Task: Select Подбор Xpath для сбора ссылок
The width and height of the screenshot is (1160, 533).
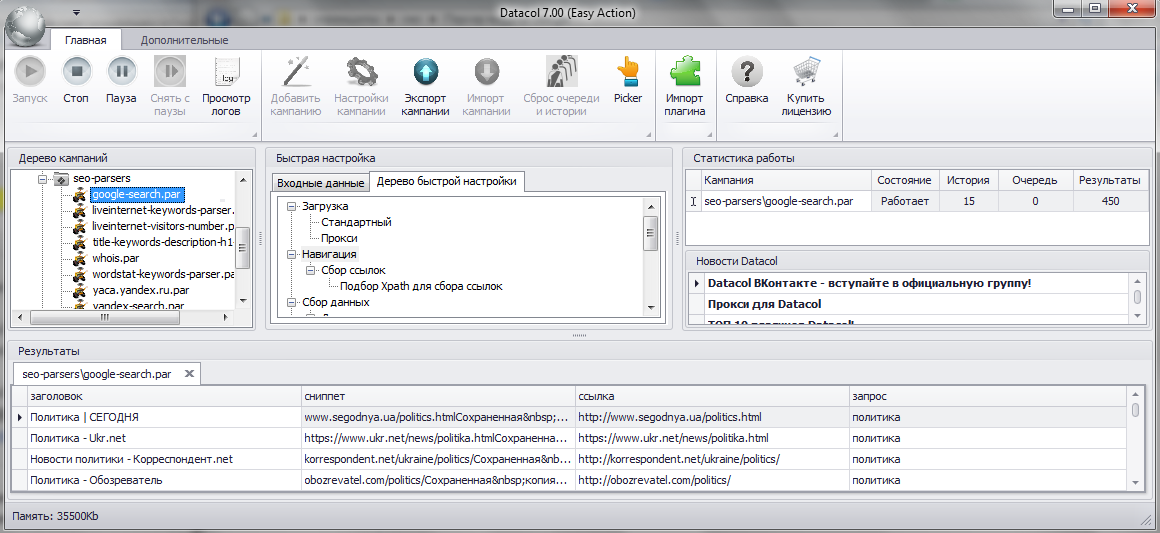Action: tap(421, 286)
